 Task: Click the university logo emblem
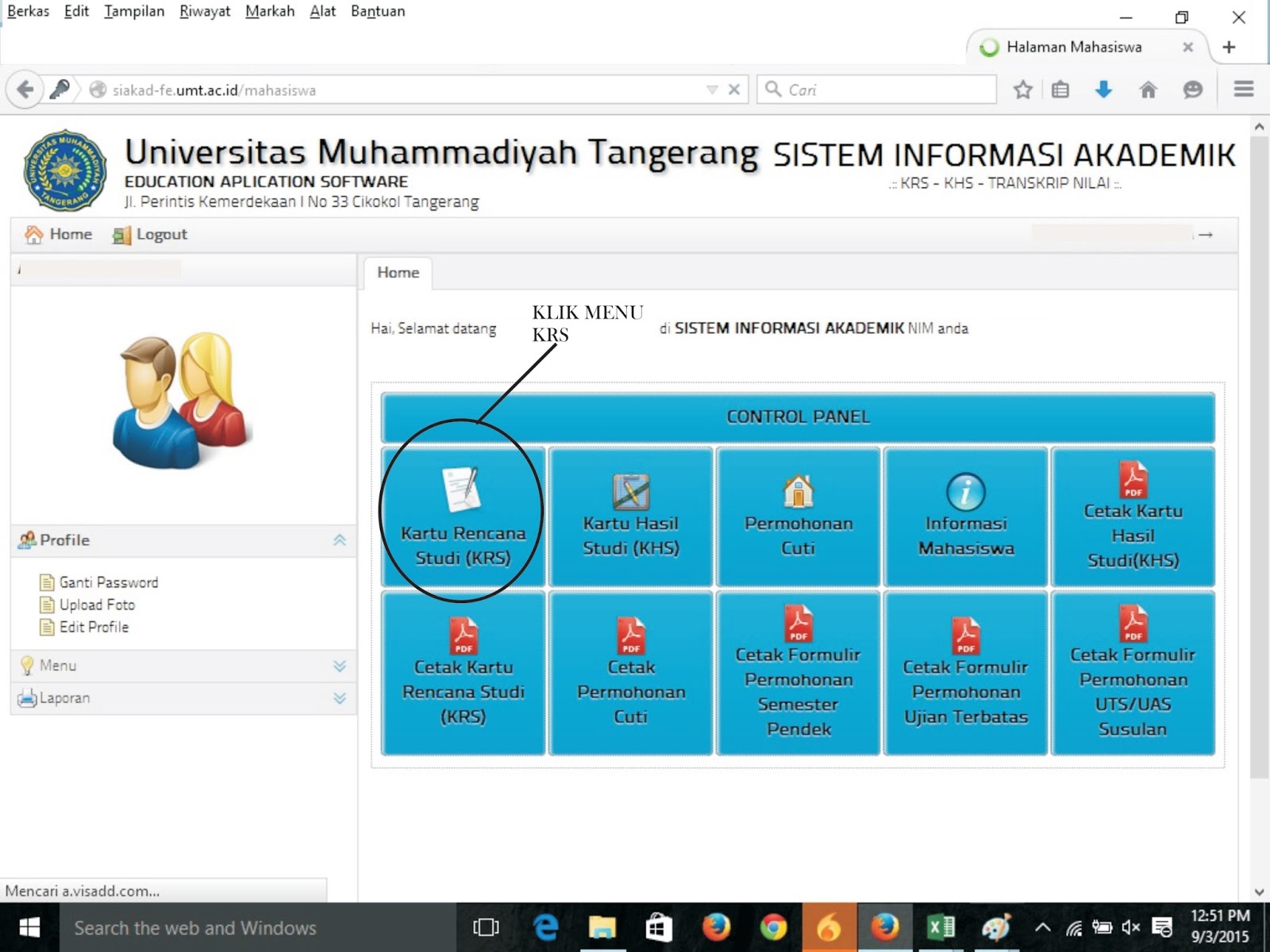(x=65, y=171)
